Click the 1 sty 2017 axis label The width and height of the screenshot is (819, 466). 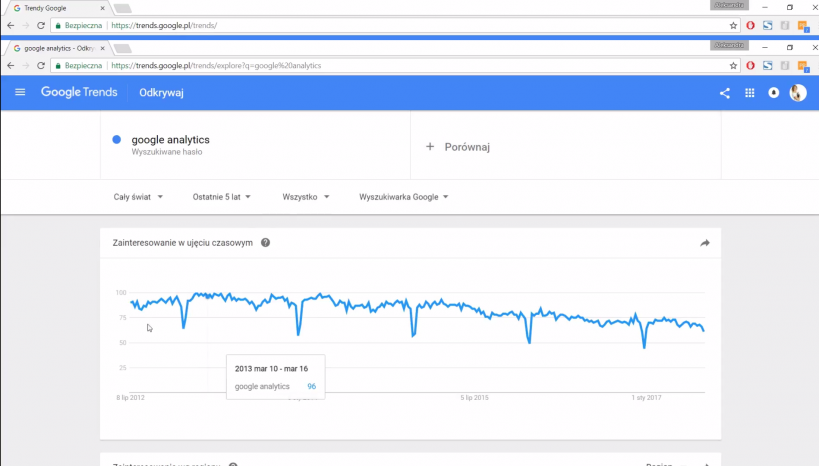pos(646,398)
